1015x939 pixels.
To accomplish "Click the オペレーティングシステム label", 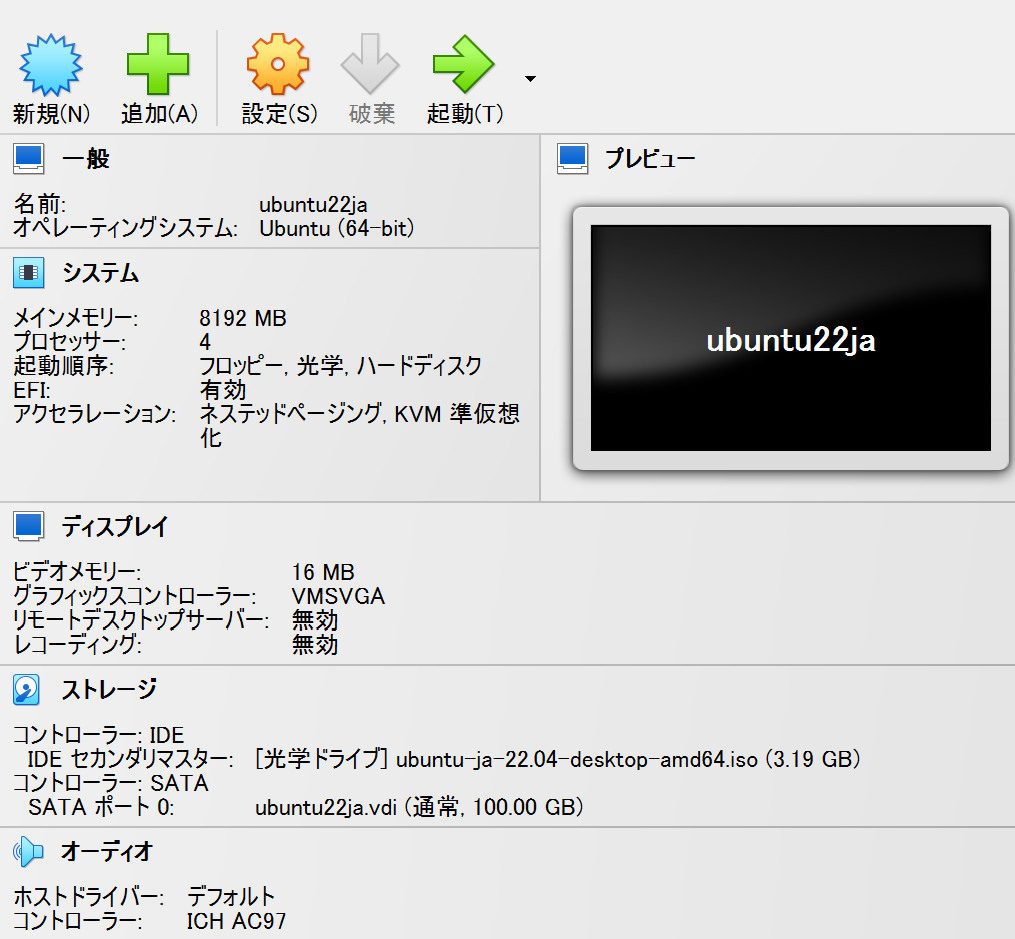I will pyautogui.click(x=126, y=228).
